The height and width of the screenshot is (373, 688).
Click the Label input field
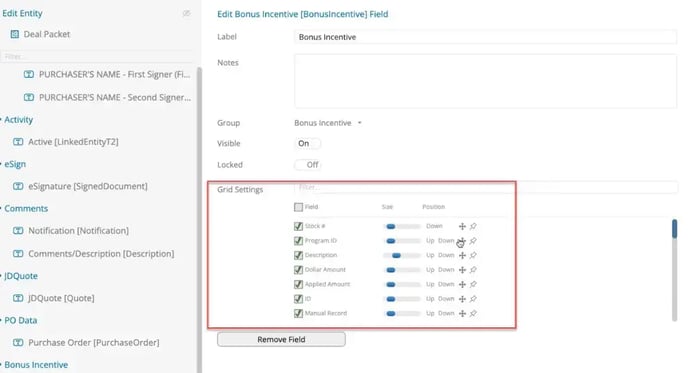[485, 37]
